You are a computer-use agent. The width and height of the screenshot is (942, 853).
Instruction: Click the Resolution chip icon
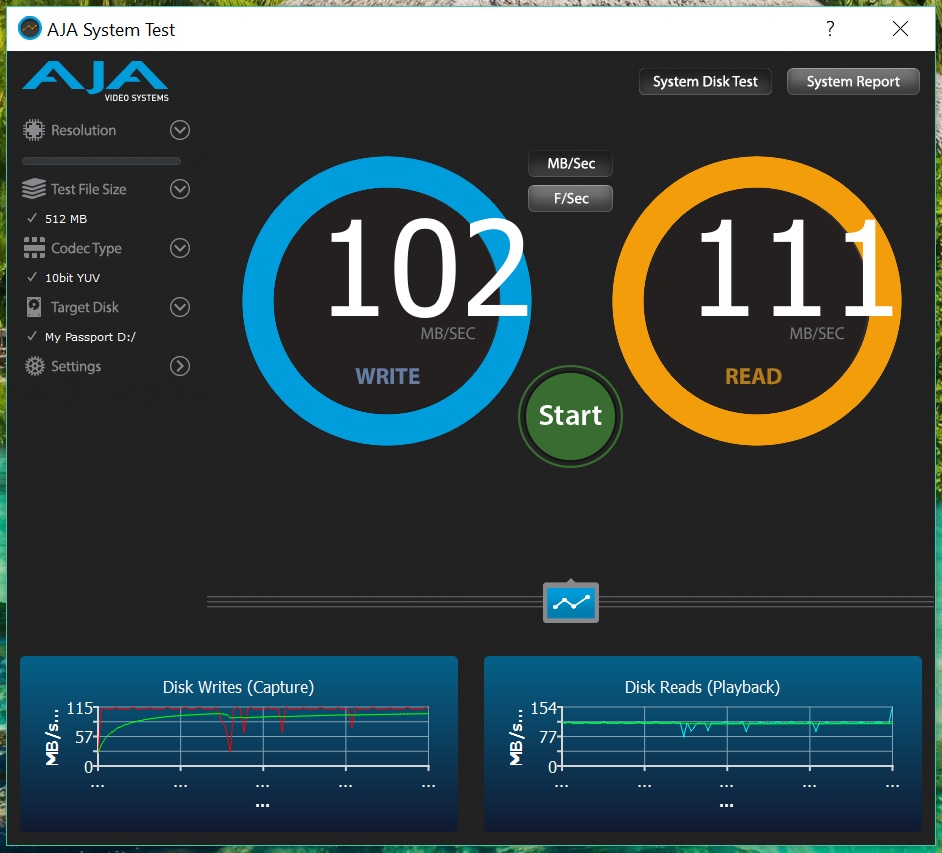(34, 130)
